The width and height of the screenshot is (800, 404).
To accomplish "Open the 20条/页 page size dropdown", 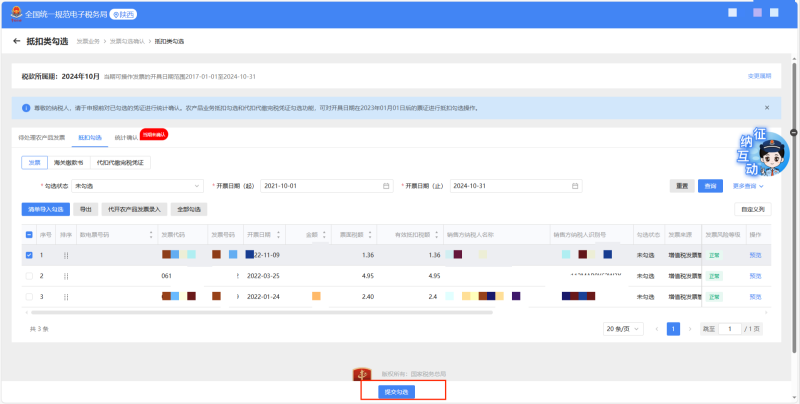I will click(623, 328).
